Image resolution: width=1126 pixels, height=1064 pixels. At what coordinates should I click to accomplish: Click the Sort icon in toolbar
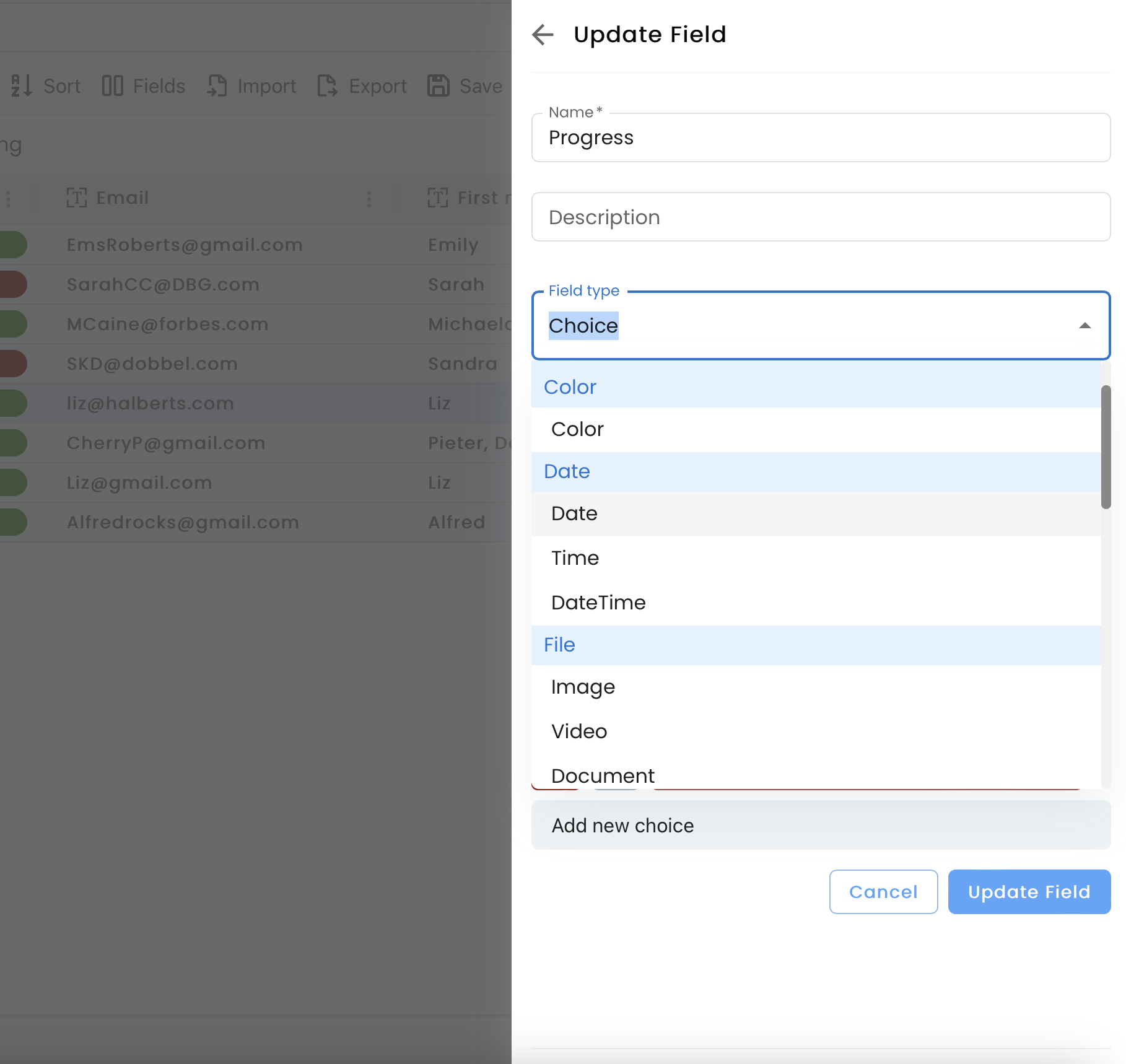click(x=22, y=85)
